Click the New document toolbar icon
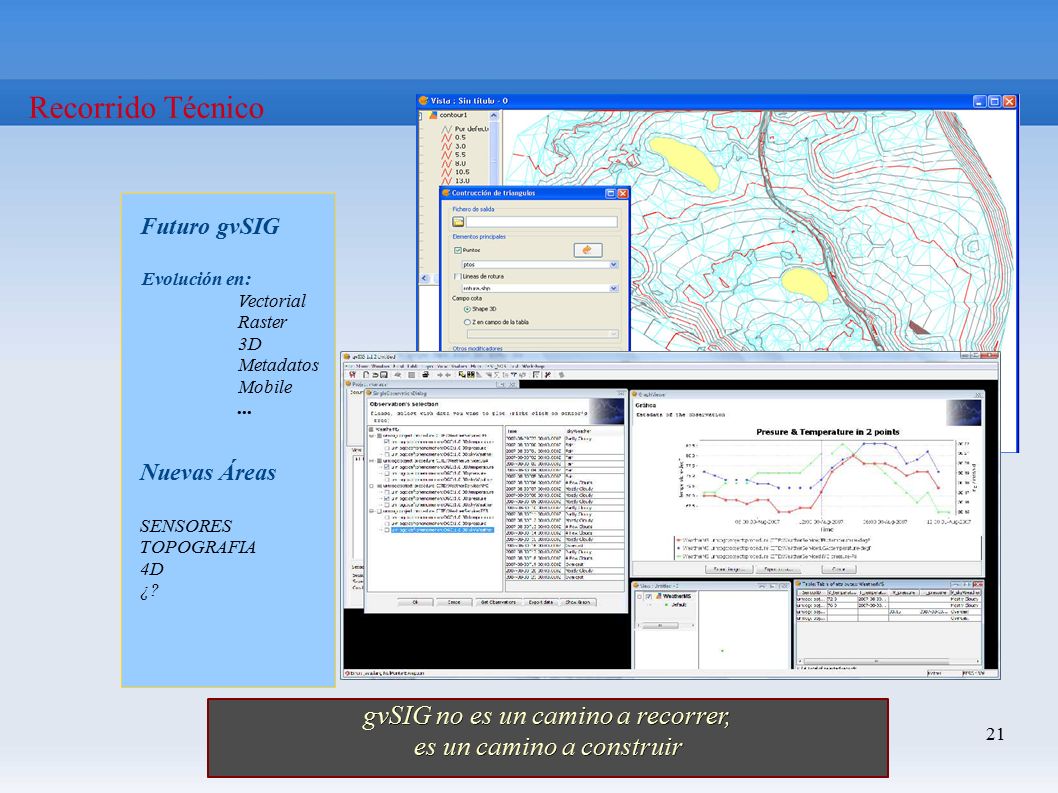This screenshot has width=1058, height=793. [366, 375]
